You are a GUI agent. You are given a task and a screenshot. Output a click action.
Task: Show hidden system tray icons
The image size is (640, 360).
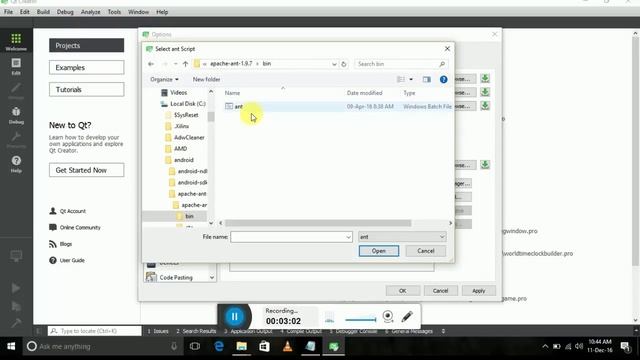pyautogui.click(x=545, y=346)
